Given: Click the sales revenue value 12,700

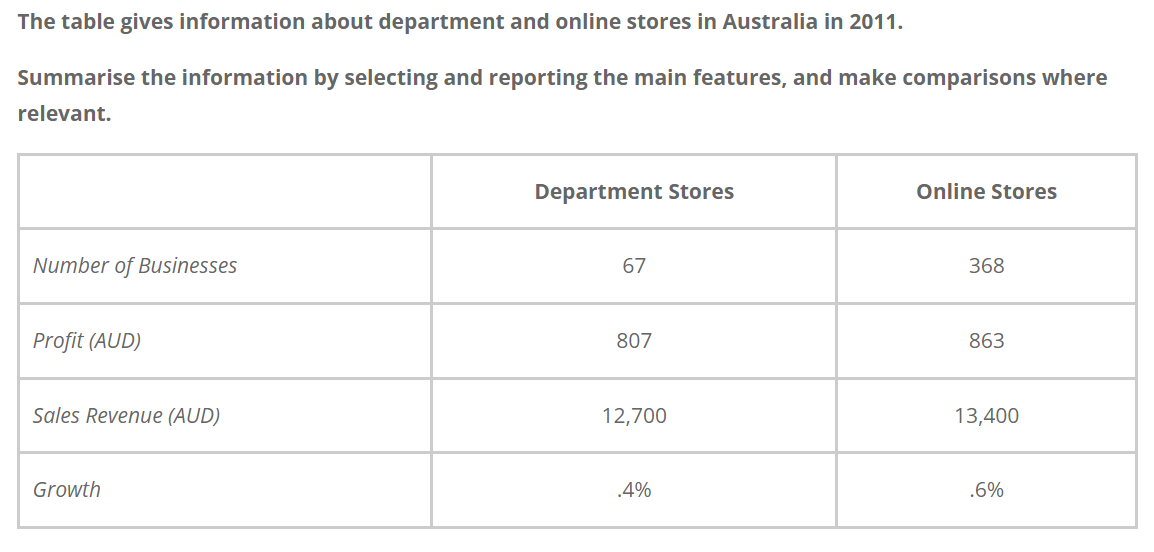Looking at the screenshot, I should pos(634,416).
